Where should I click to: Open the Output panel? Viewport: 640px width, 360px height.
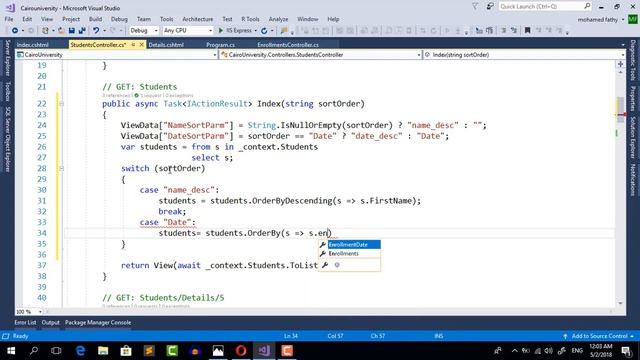pyautogui.click(x=51, y=322)
